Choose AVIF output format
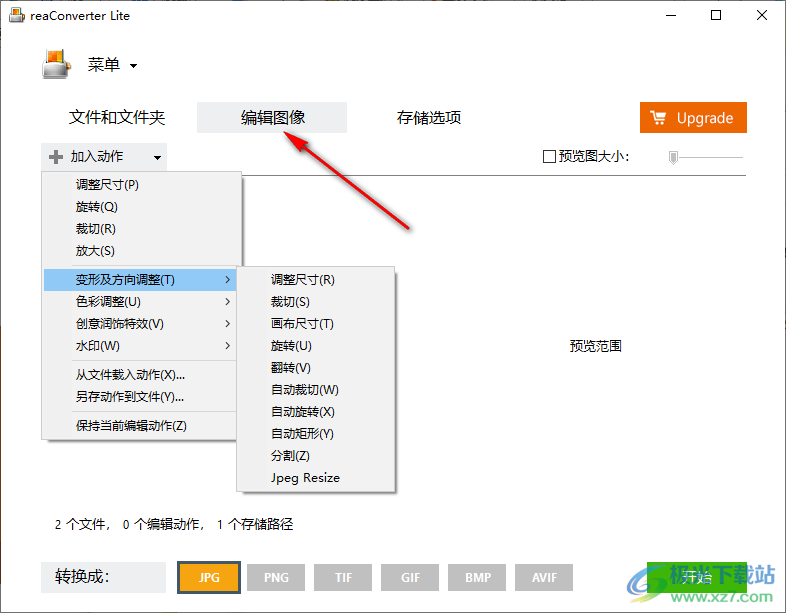The width and height of the screenshot is (786, 613). tap(544, 577)
